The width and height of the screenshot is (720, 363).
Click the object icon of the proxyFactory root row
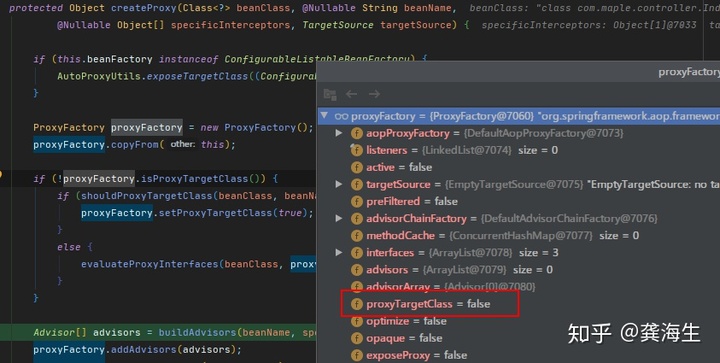[341, 116]
